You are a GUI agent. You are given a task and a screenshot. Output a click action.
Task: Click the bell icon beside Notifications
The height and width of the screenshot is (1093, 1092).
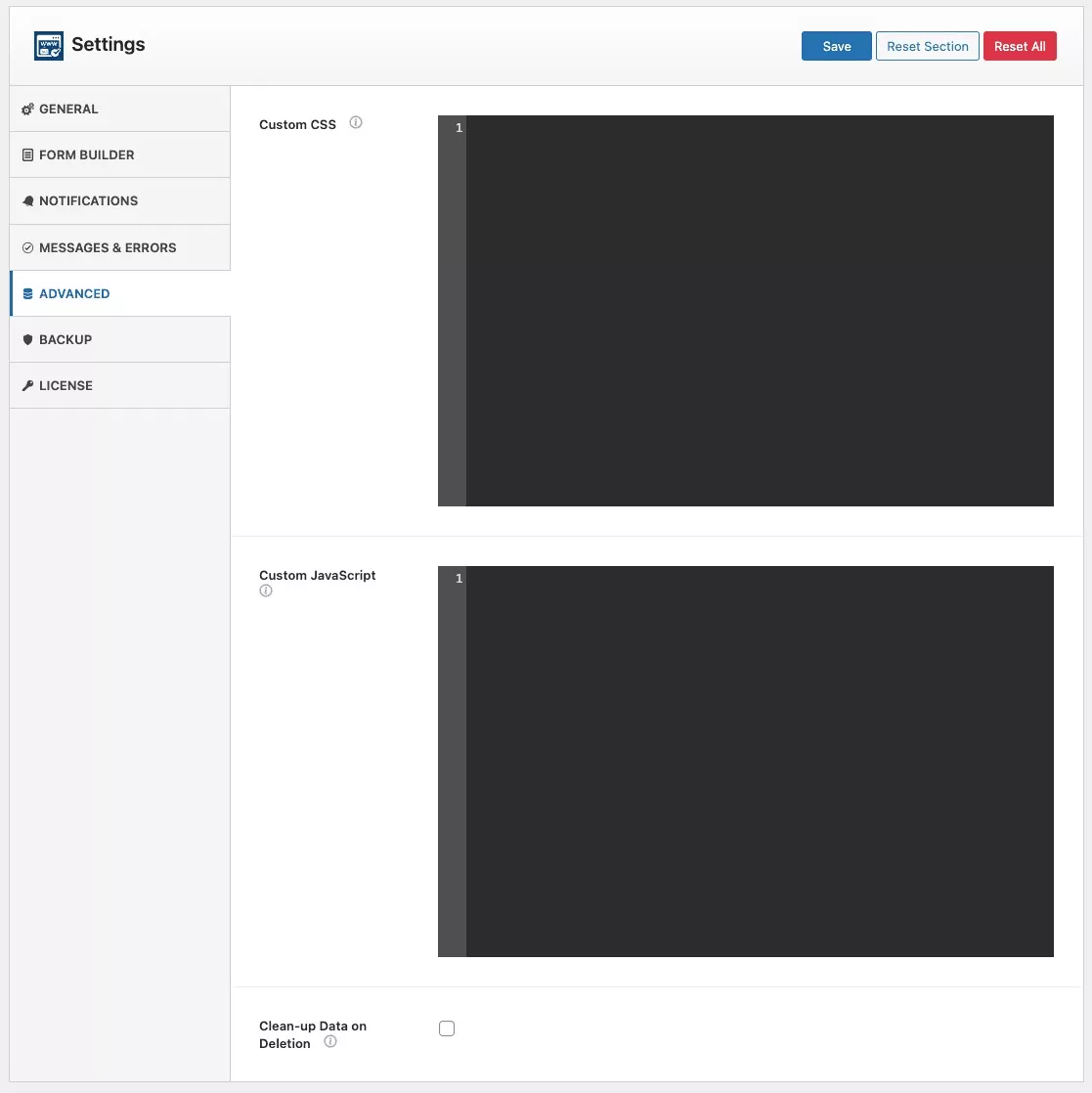27,201
